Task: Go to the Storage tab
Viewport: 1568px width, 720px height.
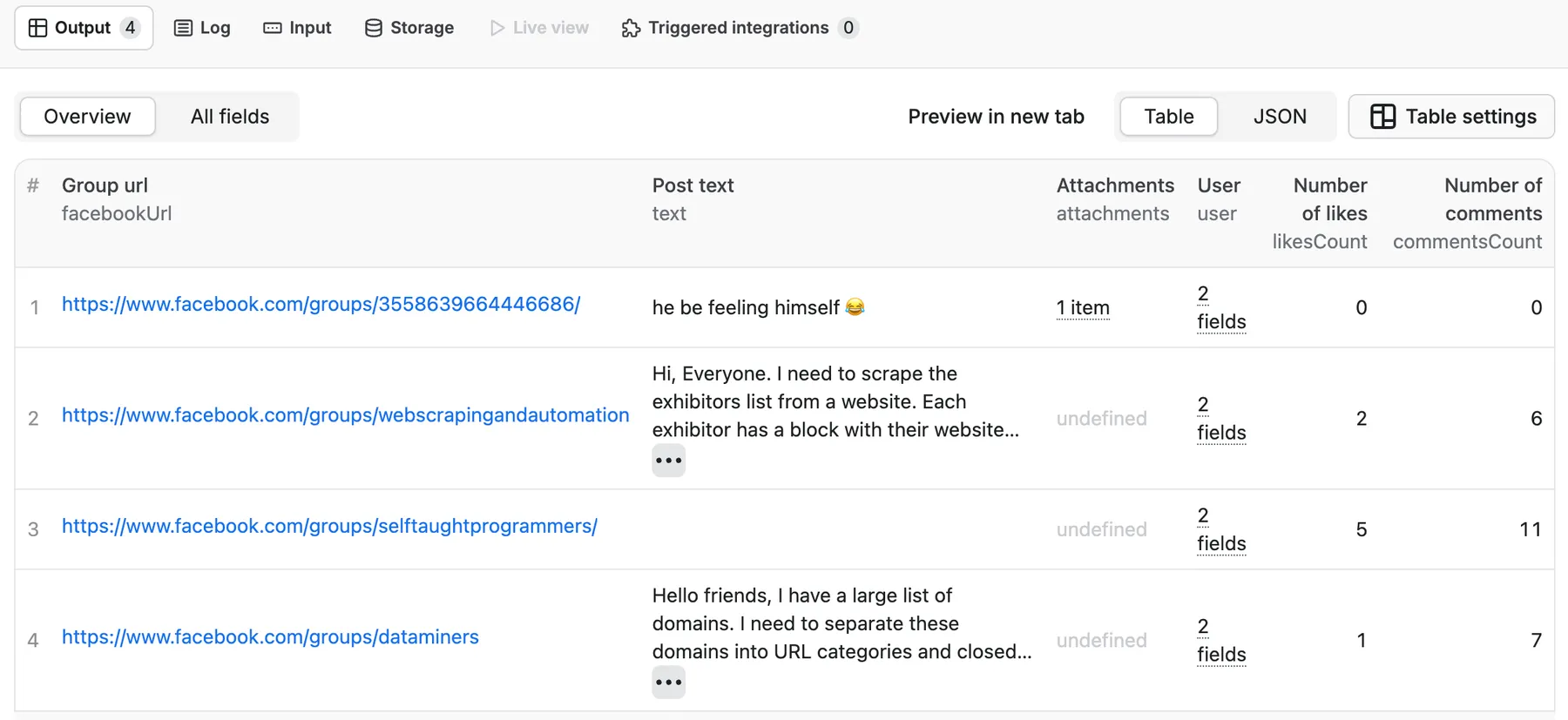Action: tap(409, 28)
